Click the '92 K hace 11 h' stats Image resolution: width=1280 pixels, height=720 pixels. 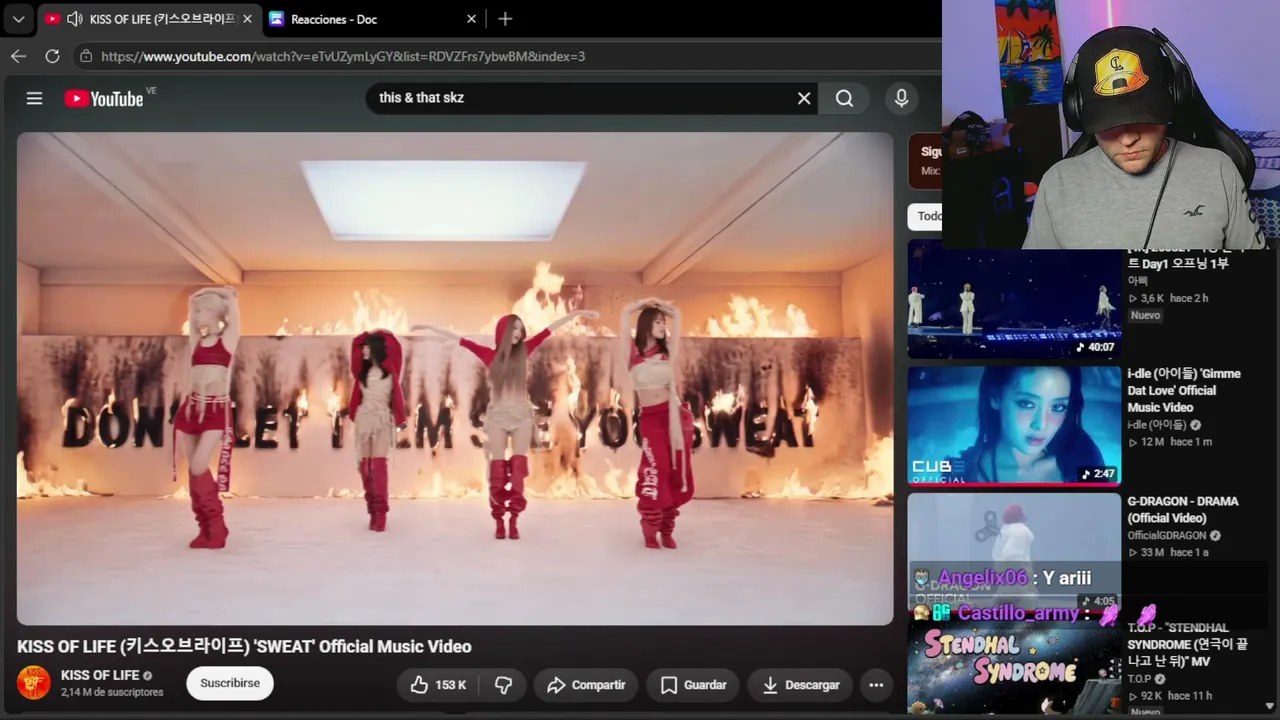(x=1170, y=696)
